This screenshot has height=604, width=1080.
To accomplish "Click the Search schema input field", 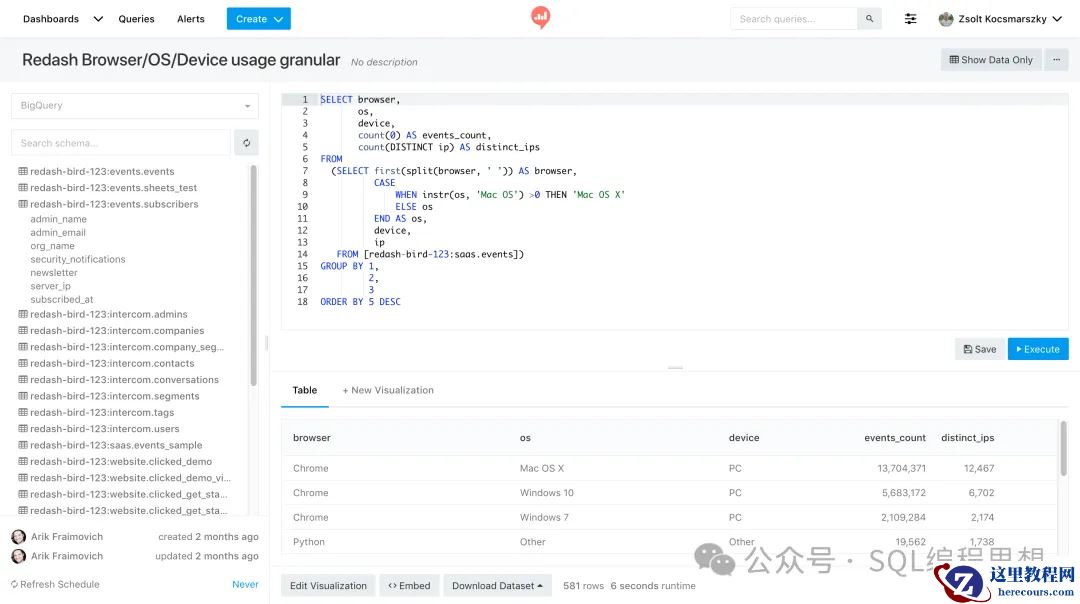I will tap(121, 143).
